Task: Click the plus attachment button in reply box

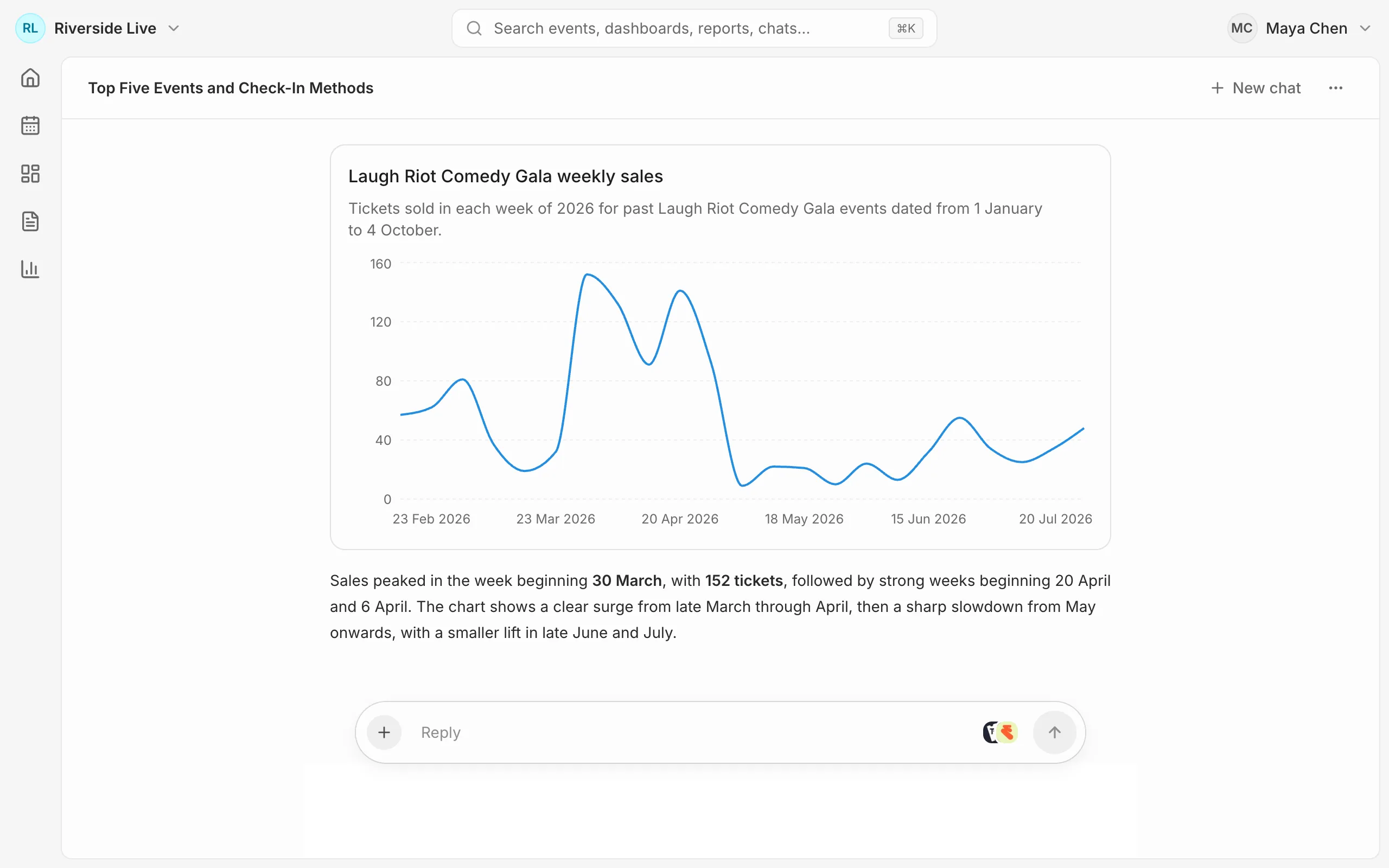Action: [x=384, y=732]
